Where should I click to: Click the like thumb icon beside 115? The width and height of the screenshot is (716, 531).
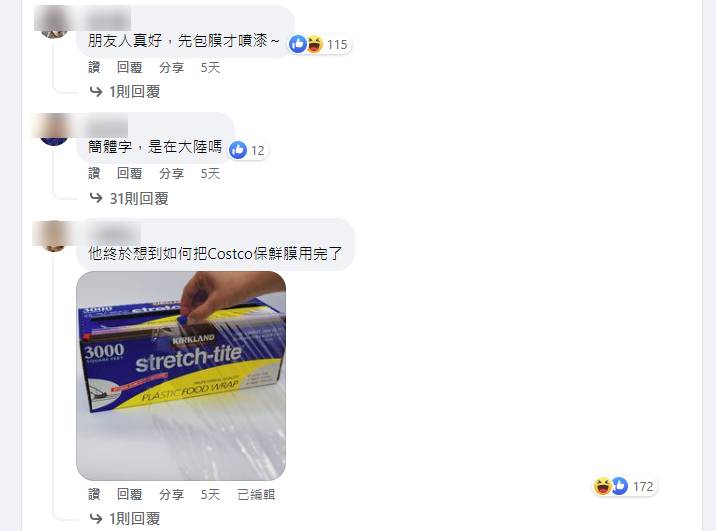click(x=298, y=44)
